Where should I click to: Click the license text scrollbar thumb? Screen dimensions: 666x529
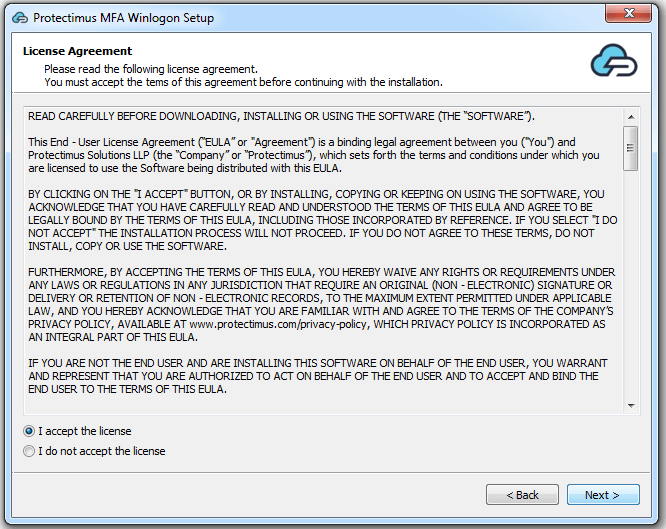click(x=631, y=148)
